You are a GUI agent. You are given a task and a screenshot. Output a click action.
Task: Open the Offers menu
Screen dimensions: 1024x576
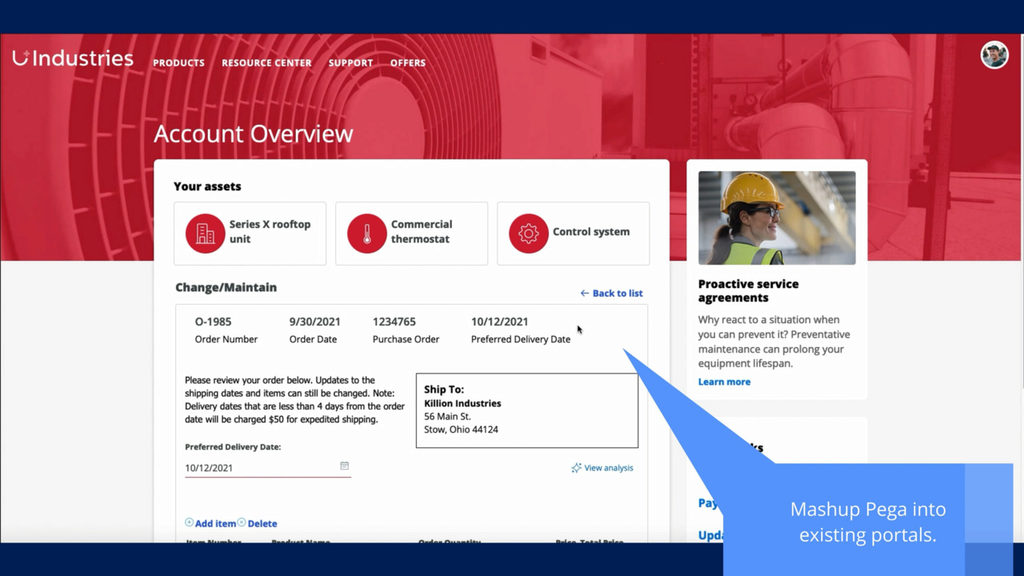(x=408, y=63)
